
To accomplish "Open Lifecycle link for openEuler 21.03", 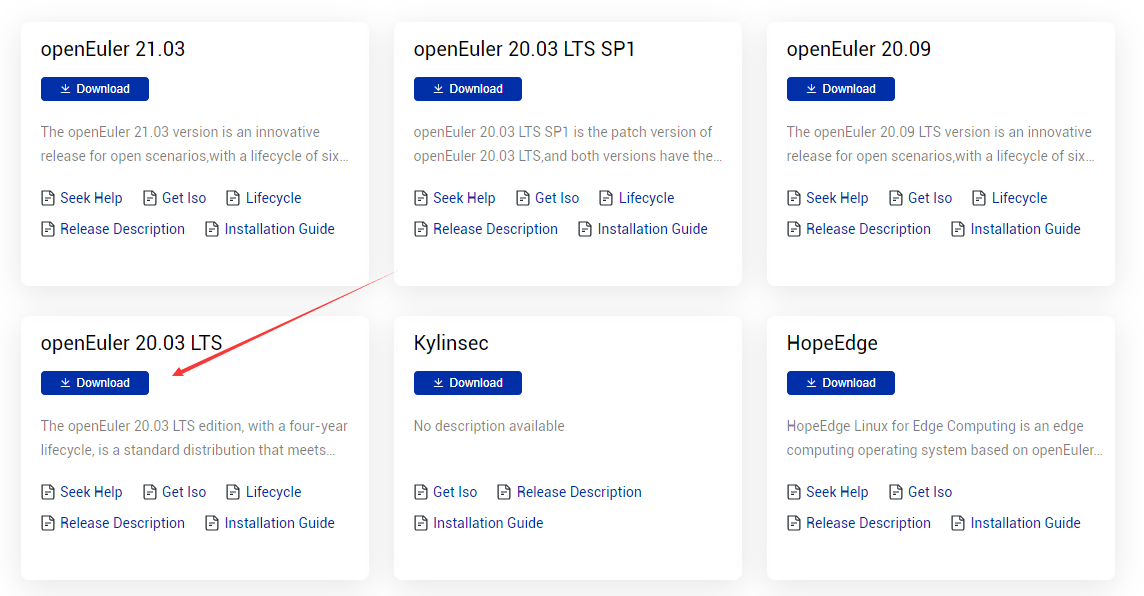I will (273, 198).
